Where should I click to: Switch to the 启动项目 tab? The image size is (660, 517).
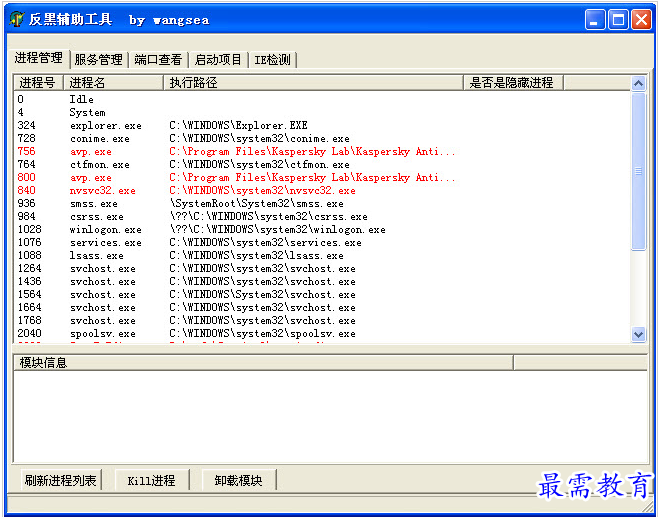pyautogui.click(x=218, y=59)
